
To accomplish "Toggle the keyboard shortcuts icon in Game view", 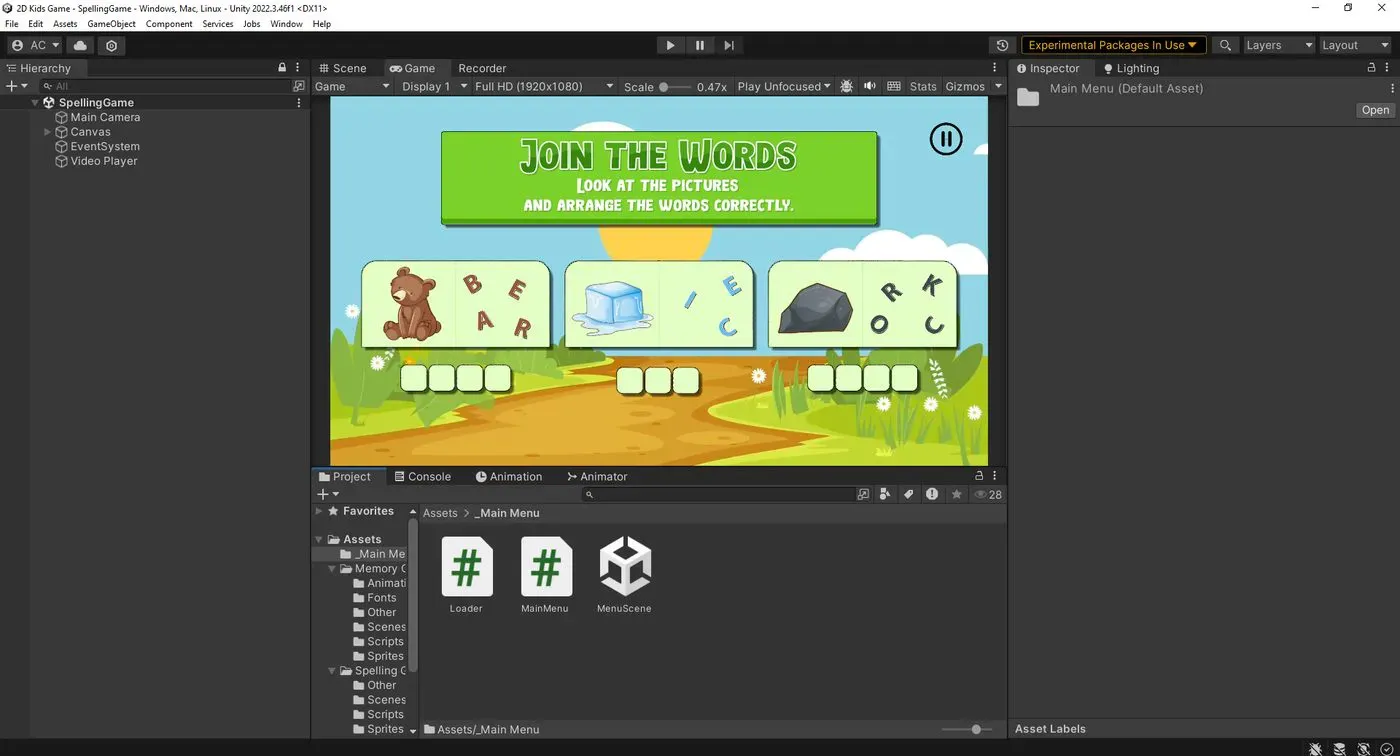I will point(894,86).
